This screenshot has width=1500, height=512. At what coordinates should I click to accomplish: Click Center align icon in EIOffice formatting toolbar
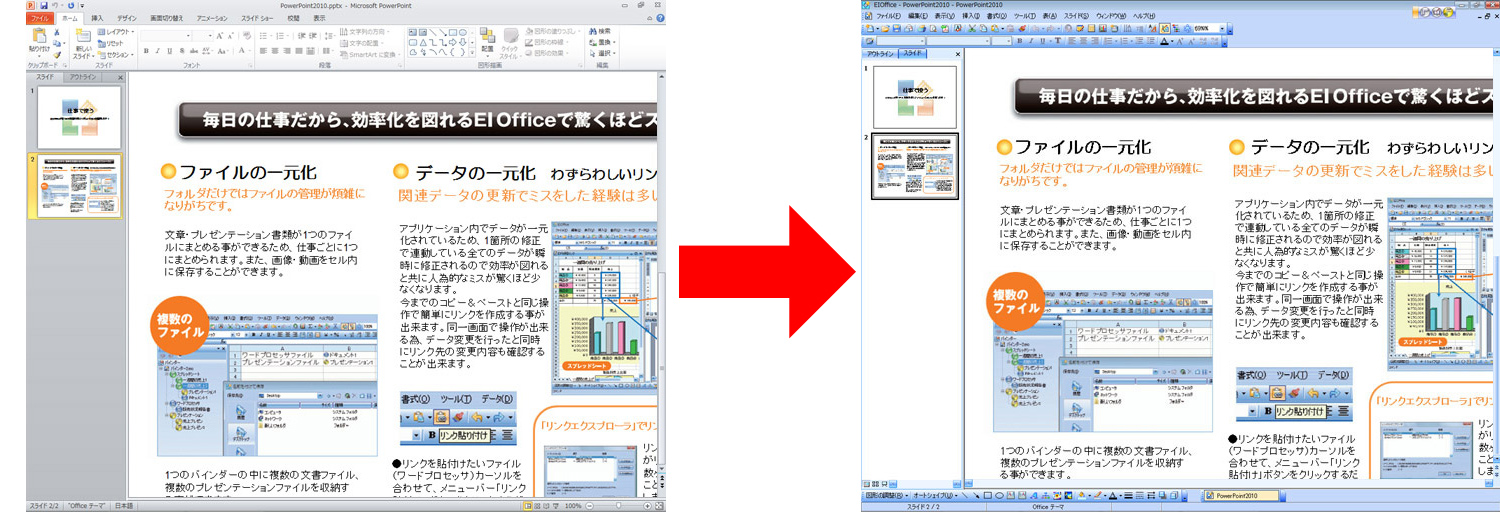(x=1083, y=40)
